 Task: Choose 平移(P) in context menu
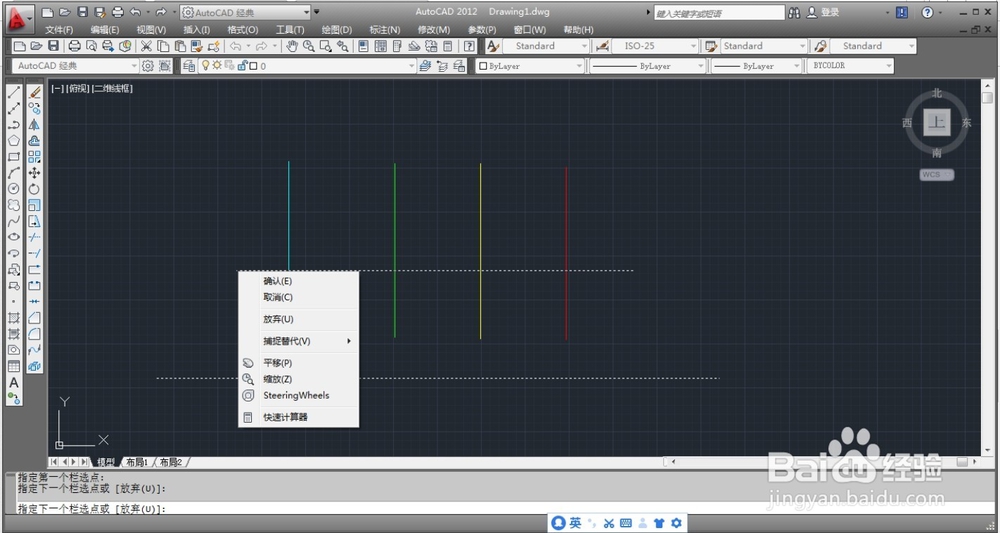298,363
